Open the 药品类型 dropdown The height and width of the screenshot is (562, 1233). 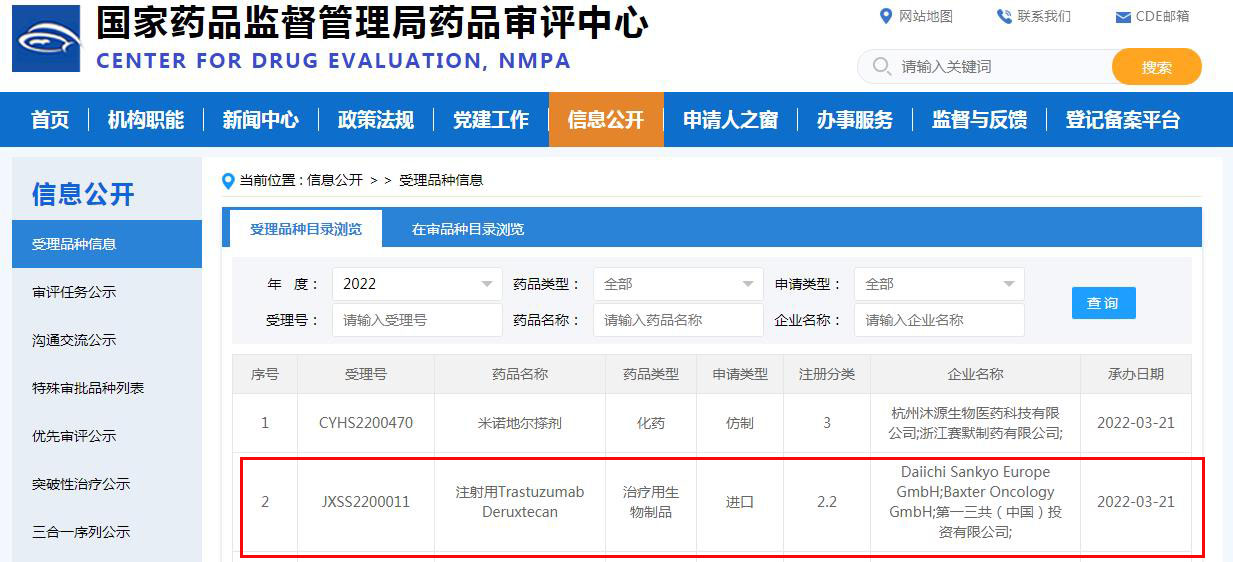pos(678,284)
